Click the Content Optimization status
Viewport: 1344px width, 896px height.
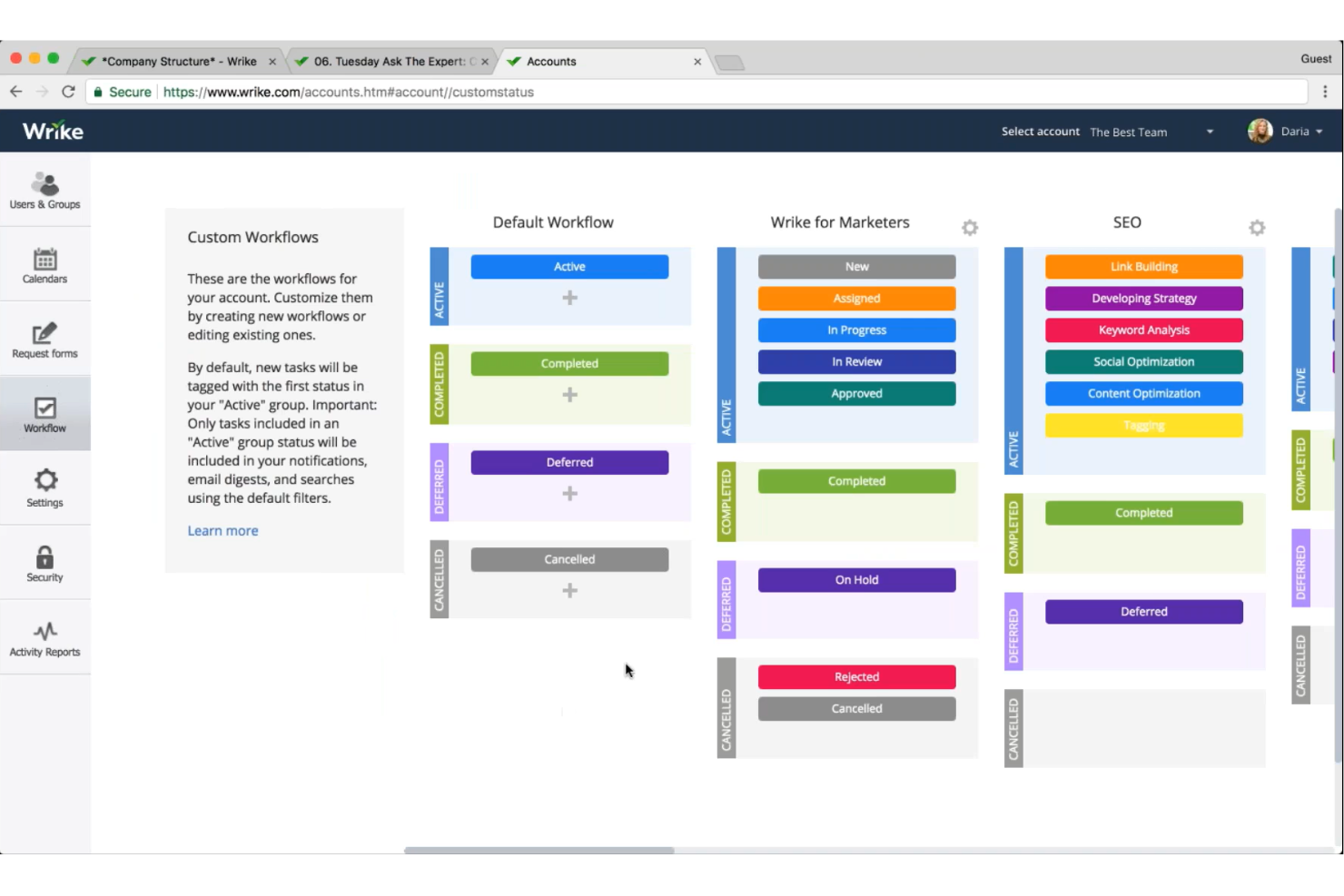(1144, 394)
